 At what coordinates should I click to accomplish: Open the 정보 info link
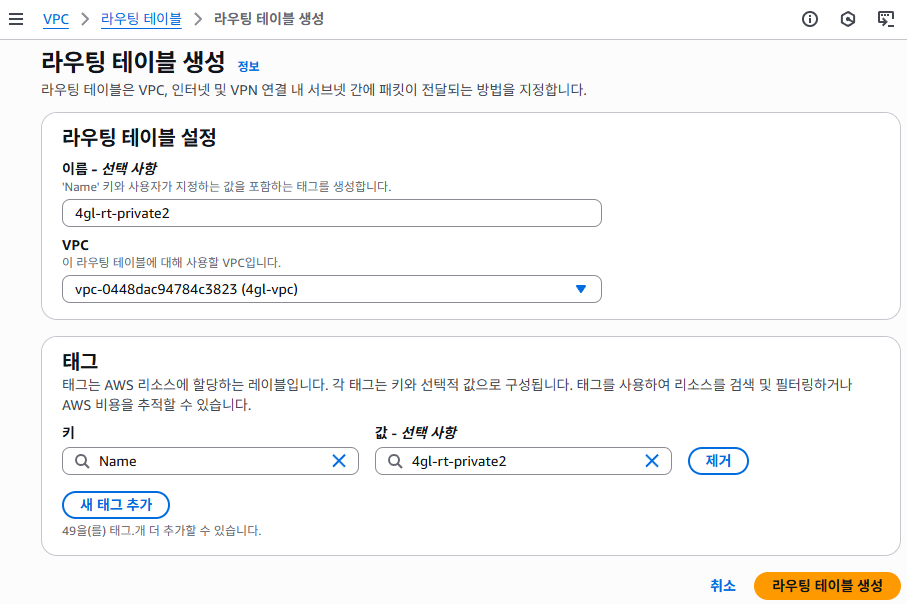point(248,67)
